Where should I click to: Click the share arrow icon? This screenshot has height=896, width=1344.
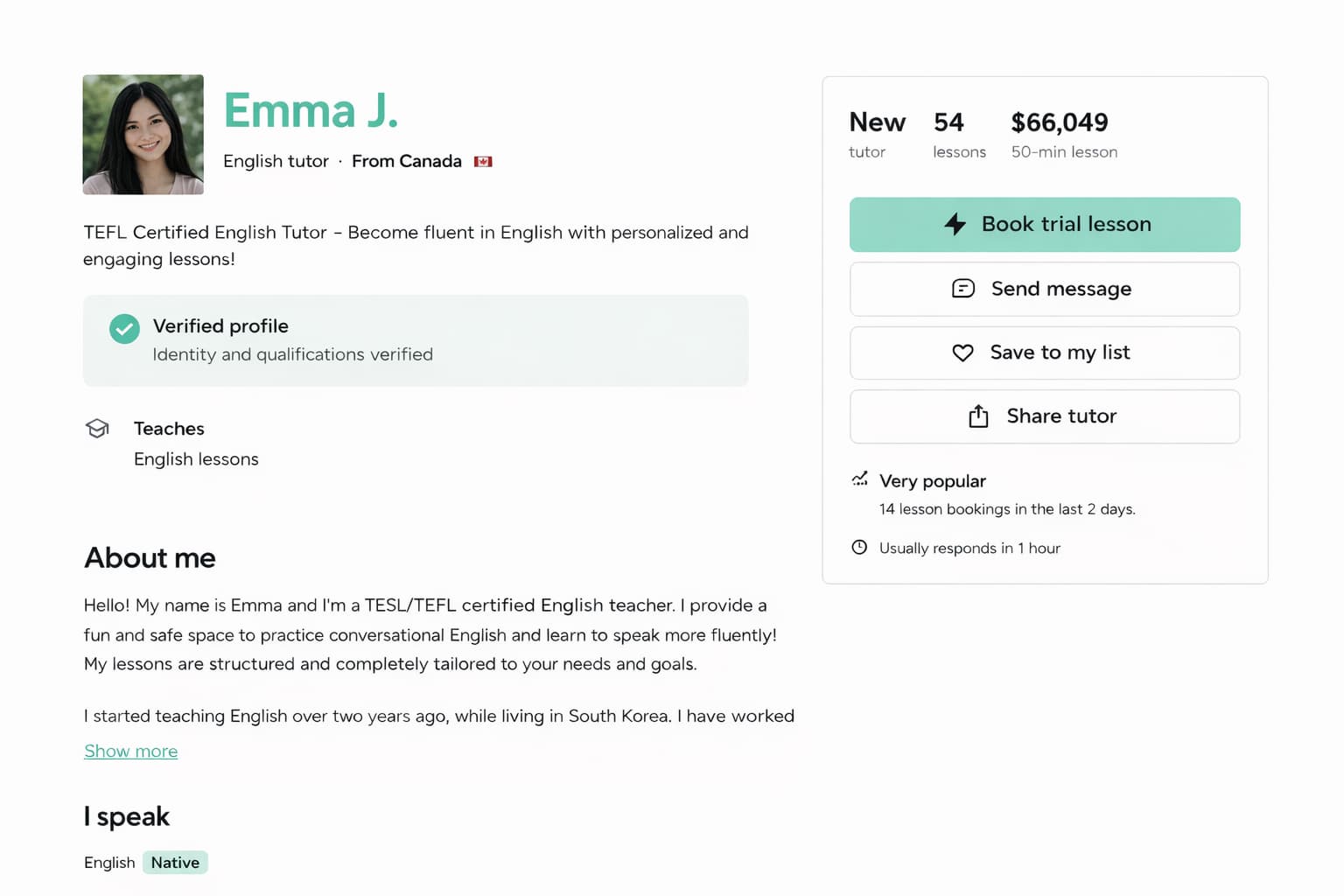[x=977, y=416]
